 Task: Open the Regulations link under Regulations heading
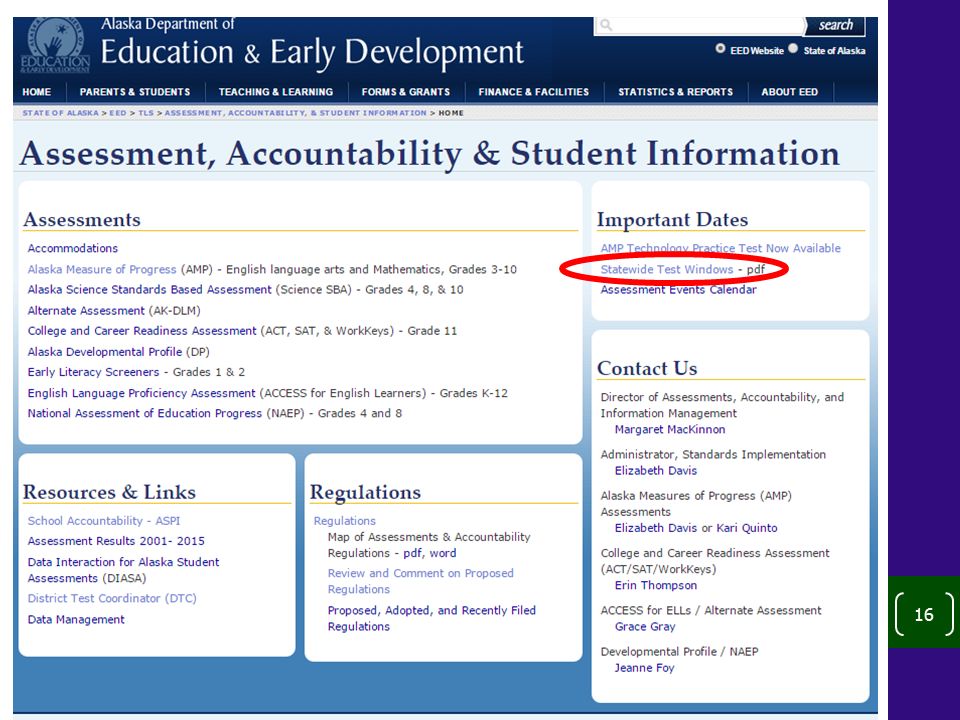pyautogui.click(x=345, y=520)
